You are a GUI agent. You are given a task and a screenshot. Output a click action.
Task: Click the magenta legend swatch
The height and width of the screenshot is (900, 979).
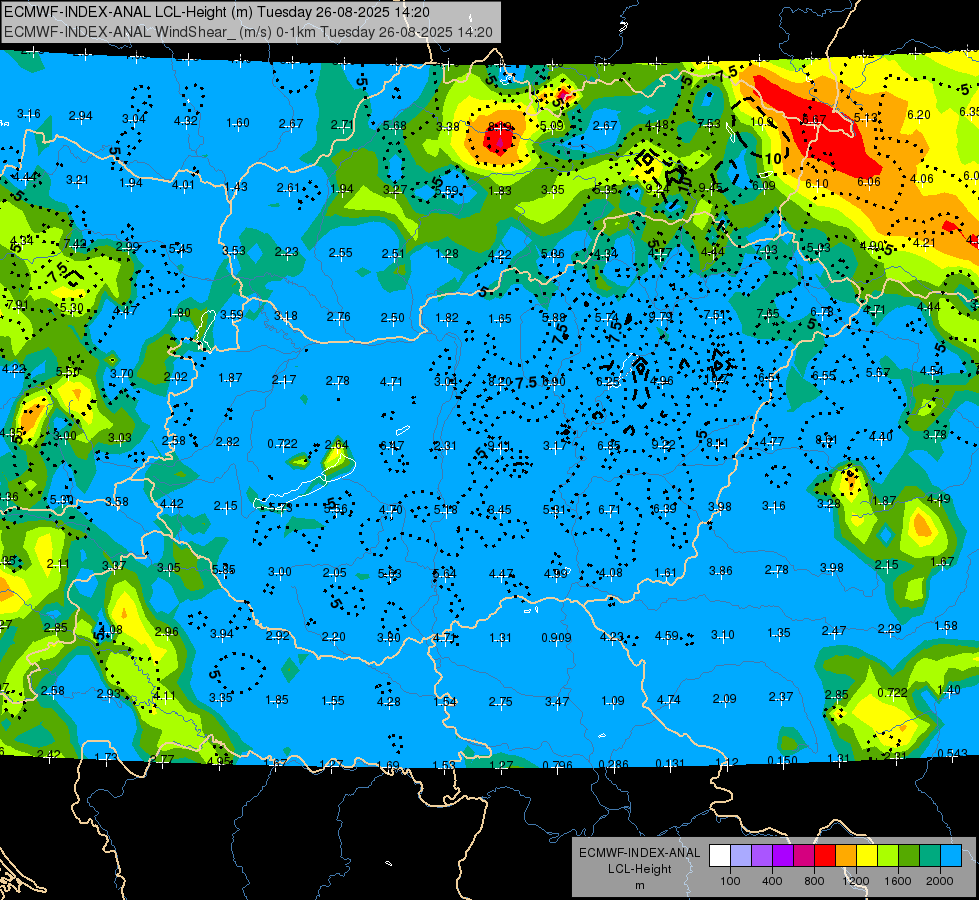point(804,856)
